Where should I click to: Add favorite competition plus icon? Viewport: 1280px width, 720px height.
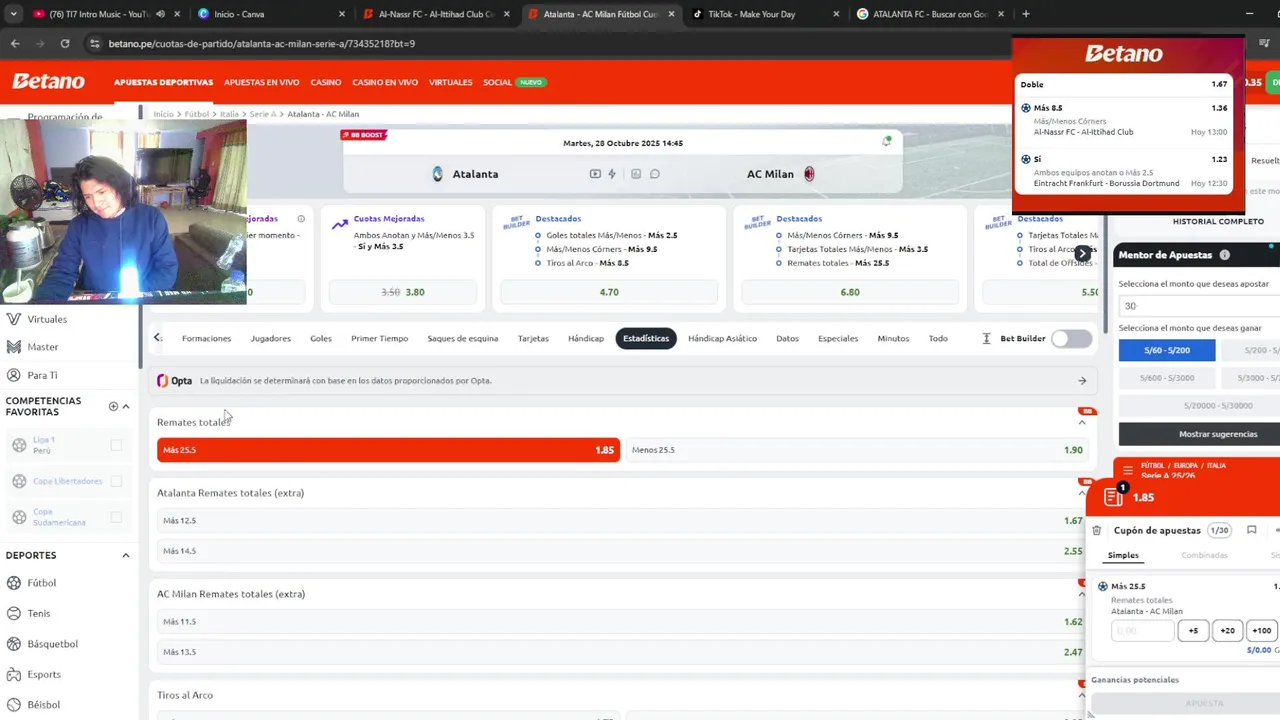[113, 406]
